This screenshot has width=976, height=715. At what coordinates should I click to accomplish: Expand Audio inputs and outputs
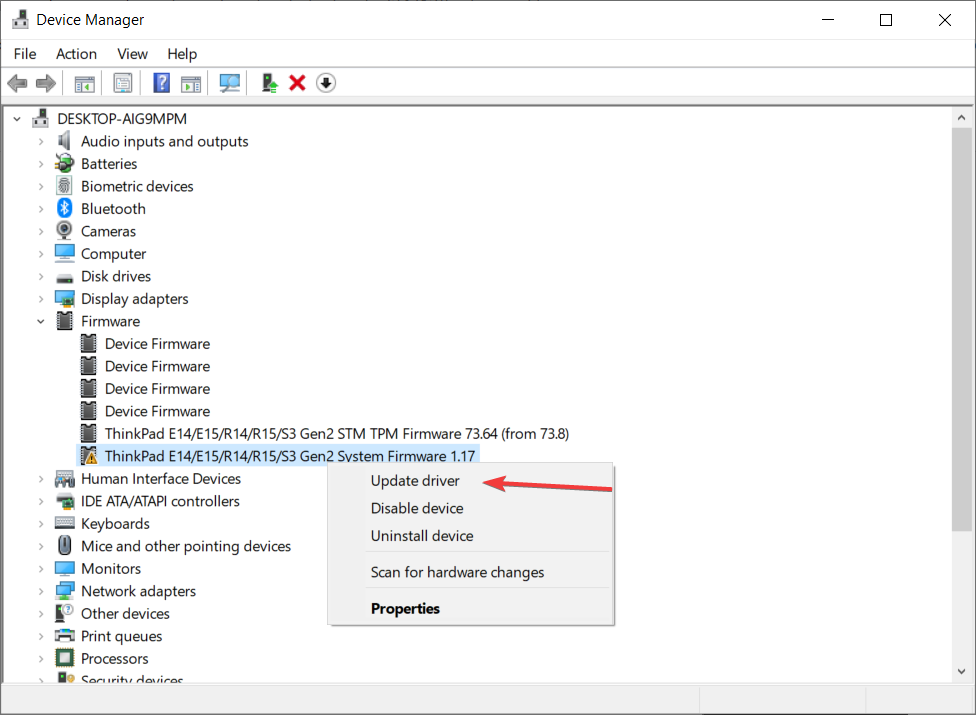click(x=41, y=141)
